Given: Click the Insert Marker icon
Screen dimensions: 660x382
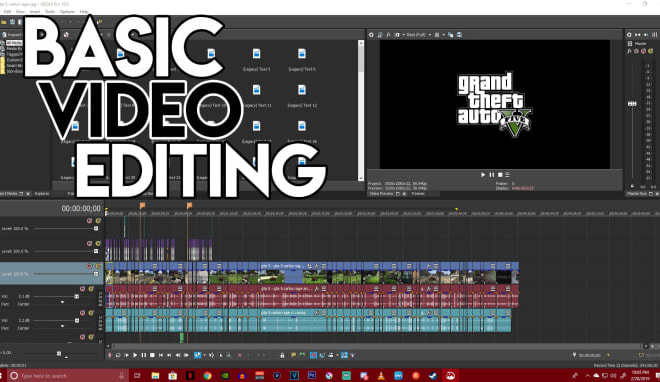Looking at the screenshot, I should [294, 355].
